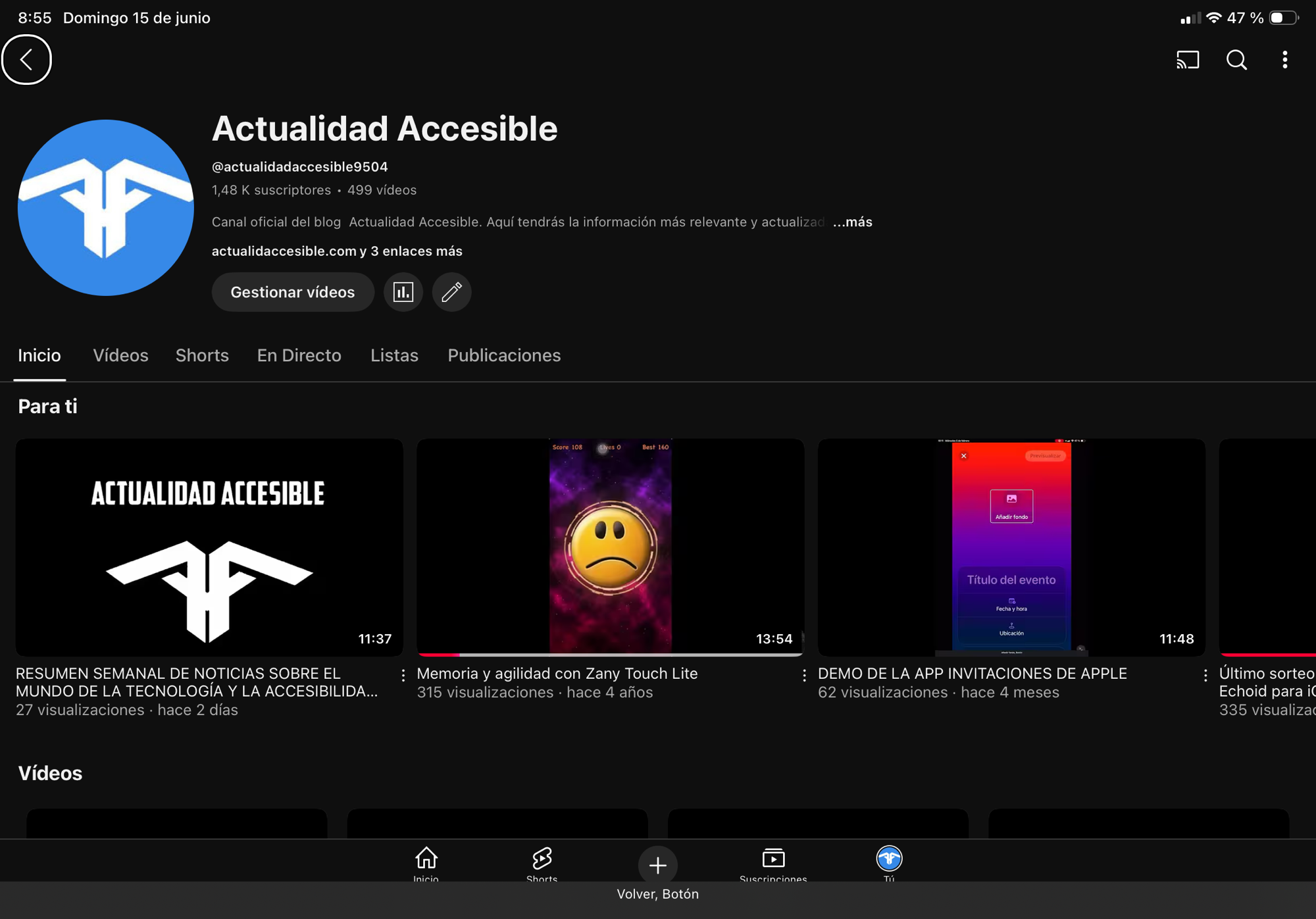Play the sad emoji Zany Touch thumbnail
The width and height of the screenshot is (1316, 919).
(610, 547)
